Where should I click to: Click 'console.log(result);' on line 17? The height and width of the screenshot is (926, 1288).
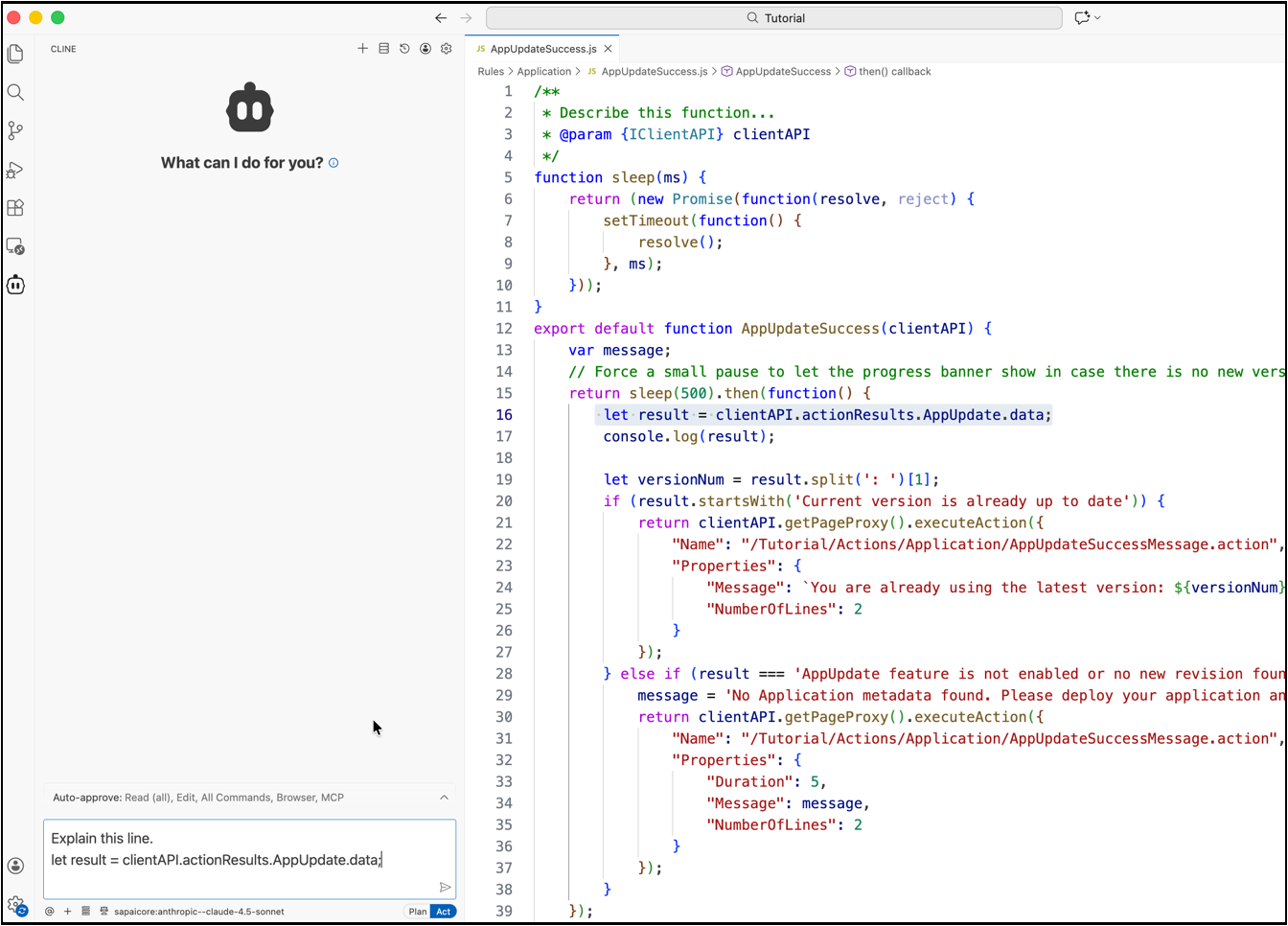coord(689,436)
